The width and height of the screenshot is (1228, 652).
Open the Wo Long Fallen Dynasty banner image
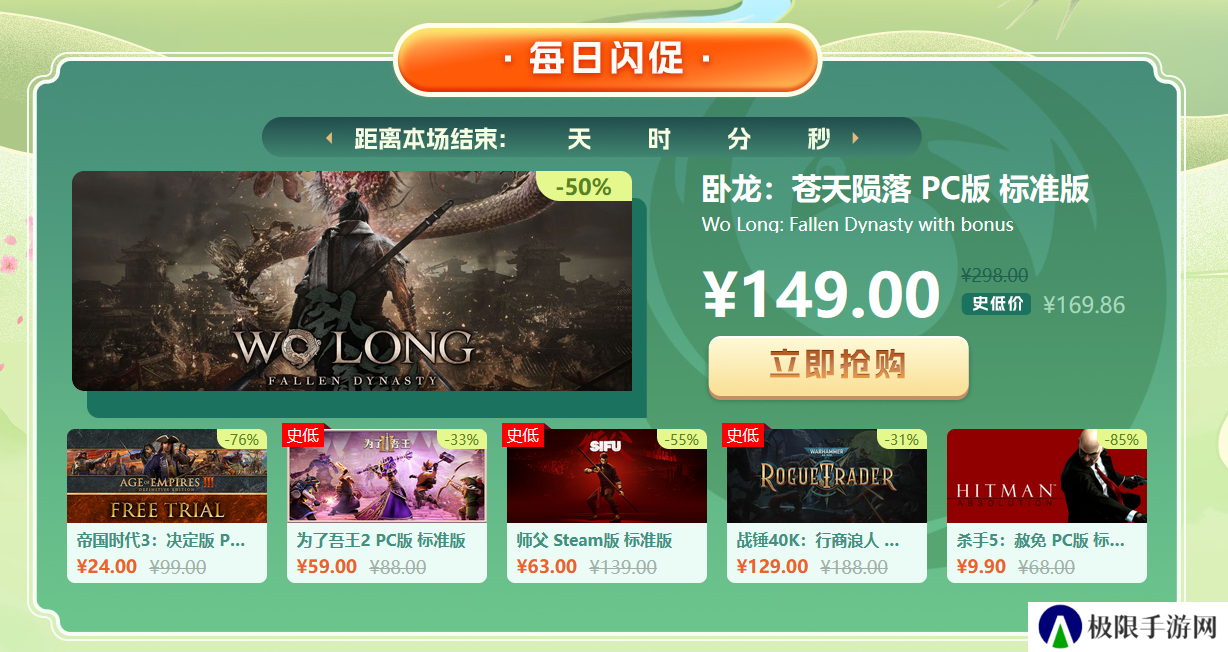(x=352, y=281)
